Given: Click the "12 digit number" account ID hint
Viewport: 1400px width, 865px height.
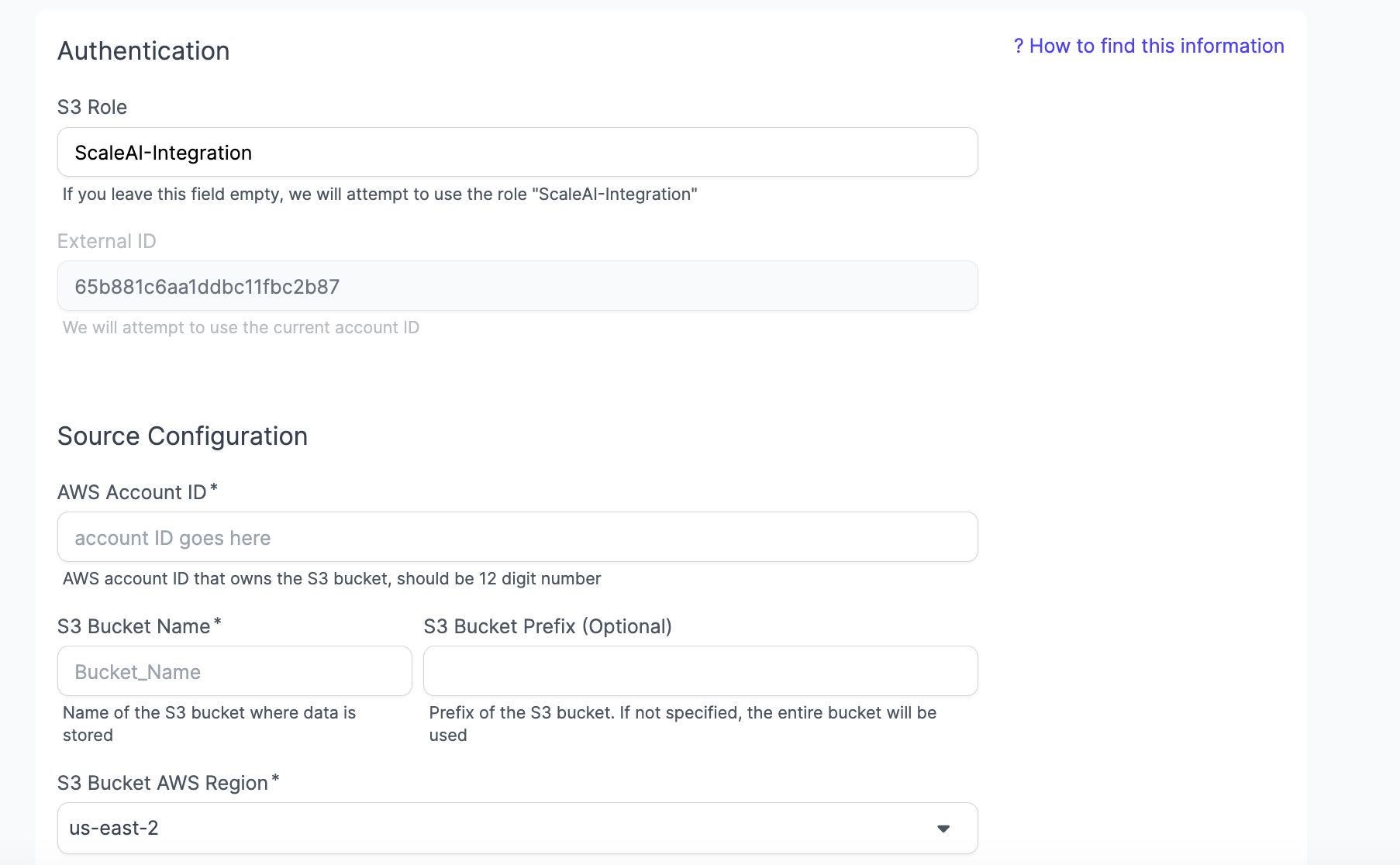Looking at the screenshot, I should [x=332, y=578].
